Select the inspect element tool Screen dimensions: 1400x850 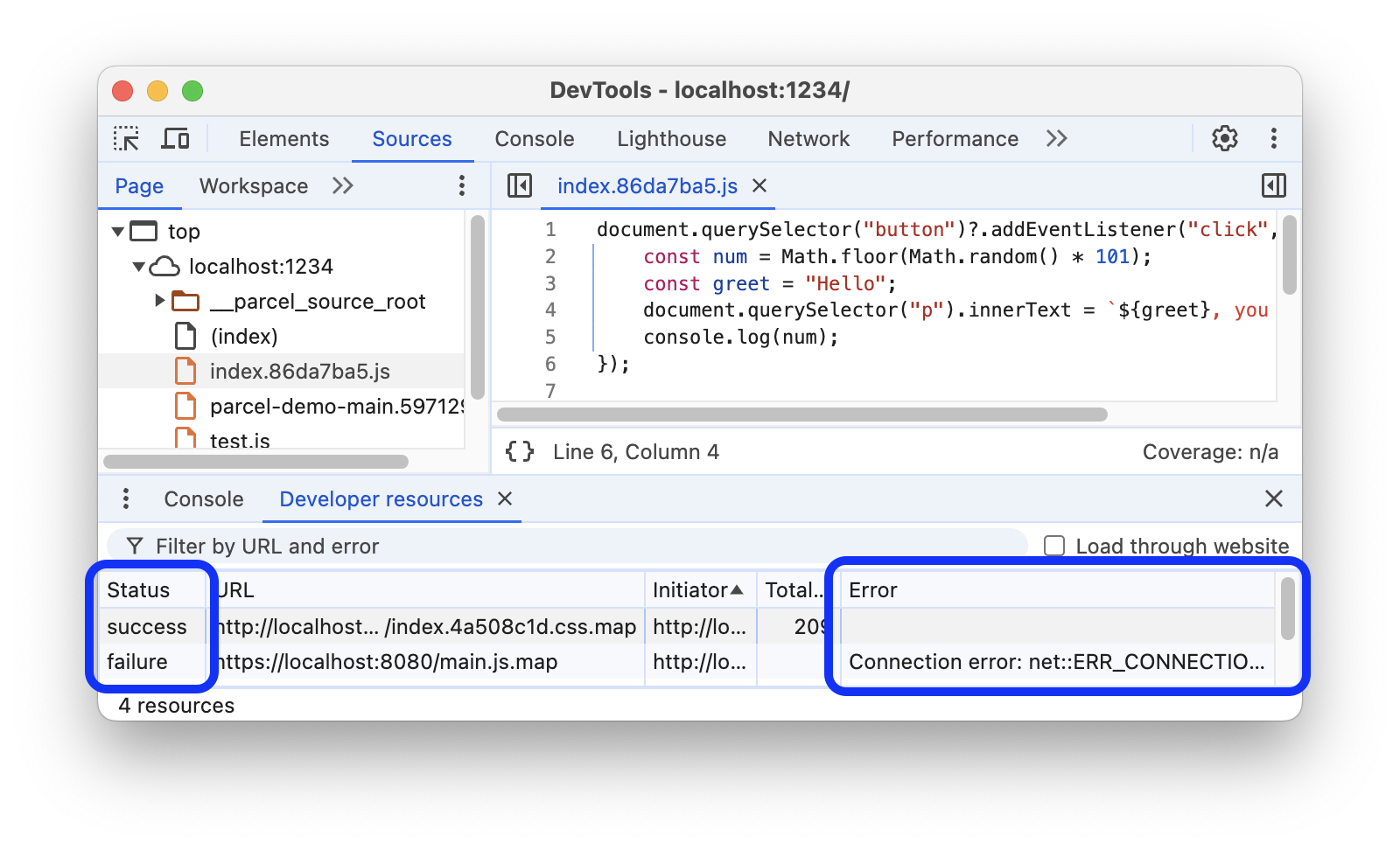[127, 138]
